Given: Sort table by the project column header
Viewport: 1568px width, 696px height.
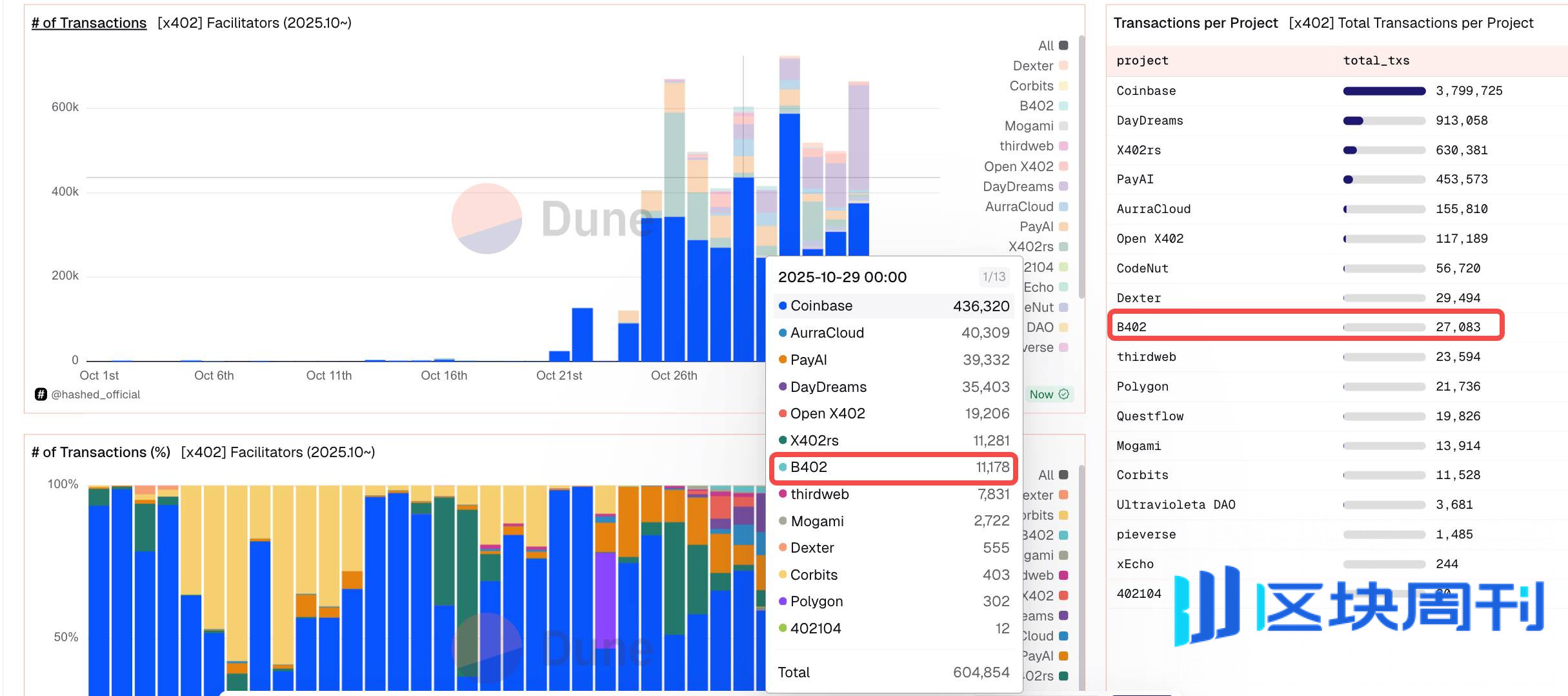Looking at the screenshot, I should click(1142, 61).
